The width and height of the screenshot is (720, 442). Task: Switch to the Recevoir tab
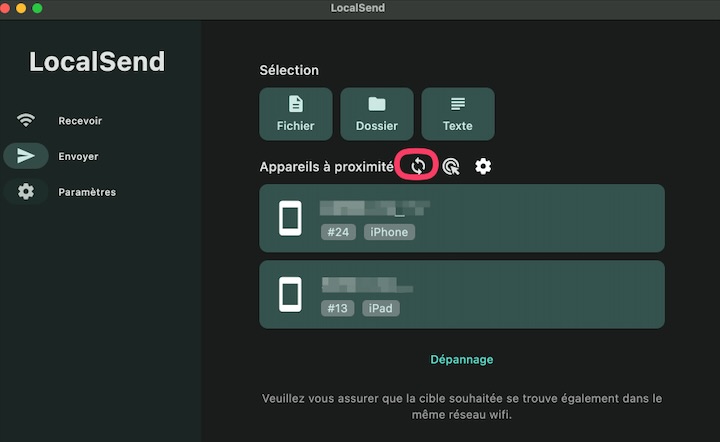pyautogui.click(x=80, y=121)
